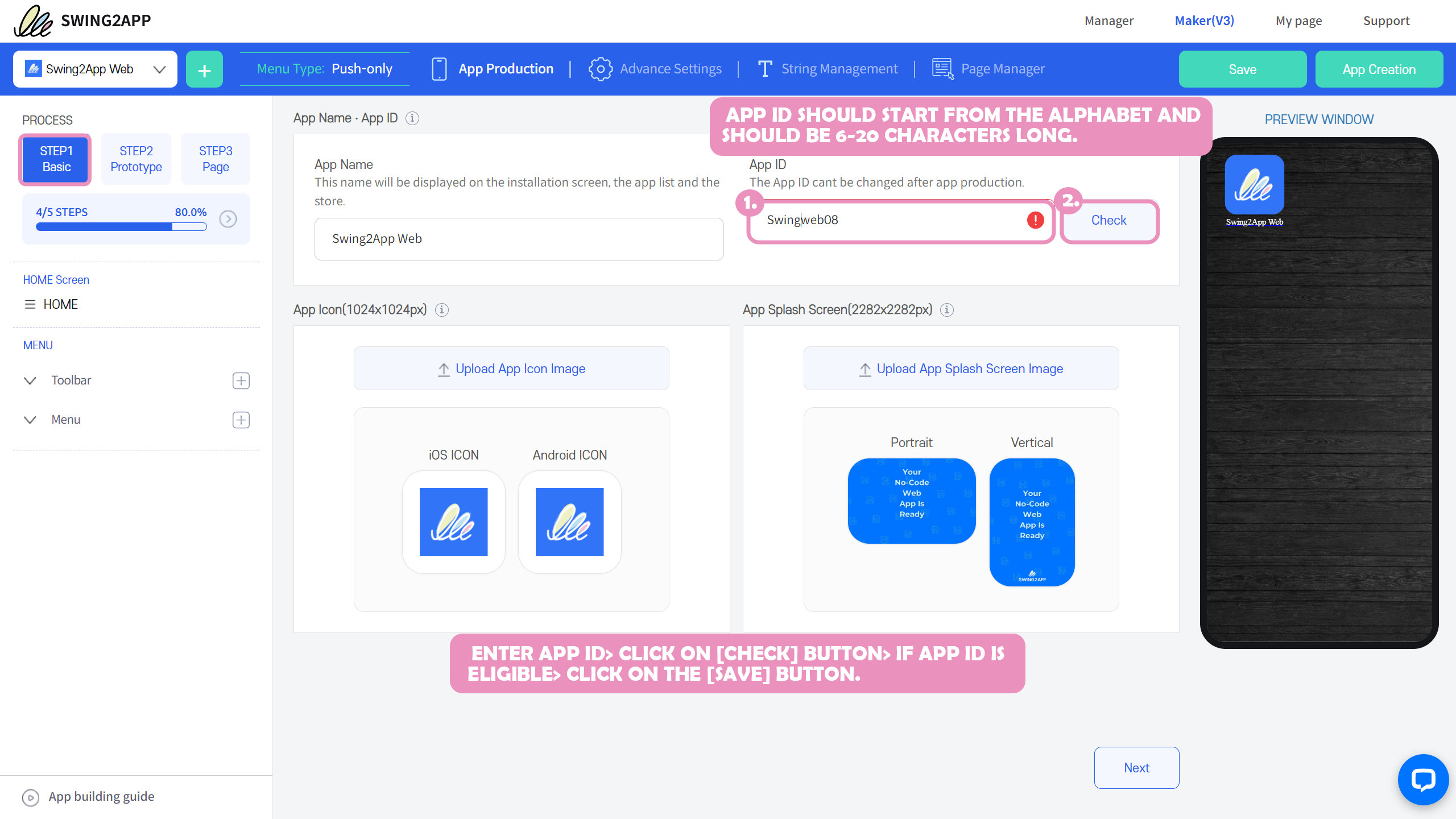The width and height of the screenshot is (1456, 819).
Task: Click the HOME Screen section label
Action: [x=56, y=280]
